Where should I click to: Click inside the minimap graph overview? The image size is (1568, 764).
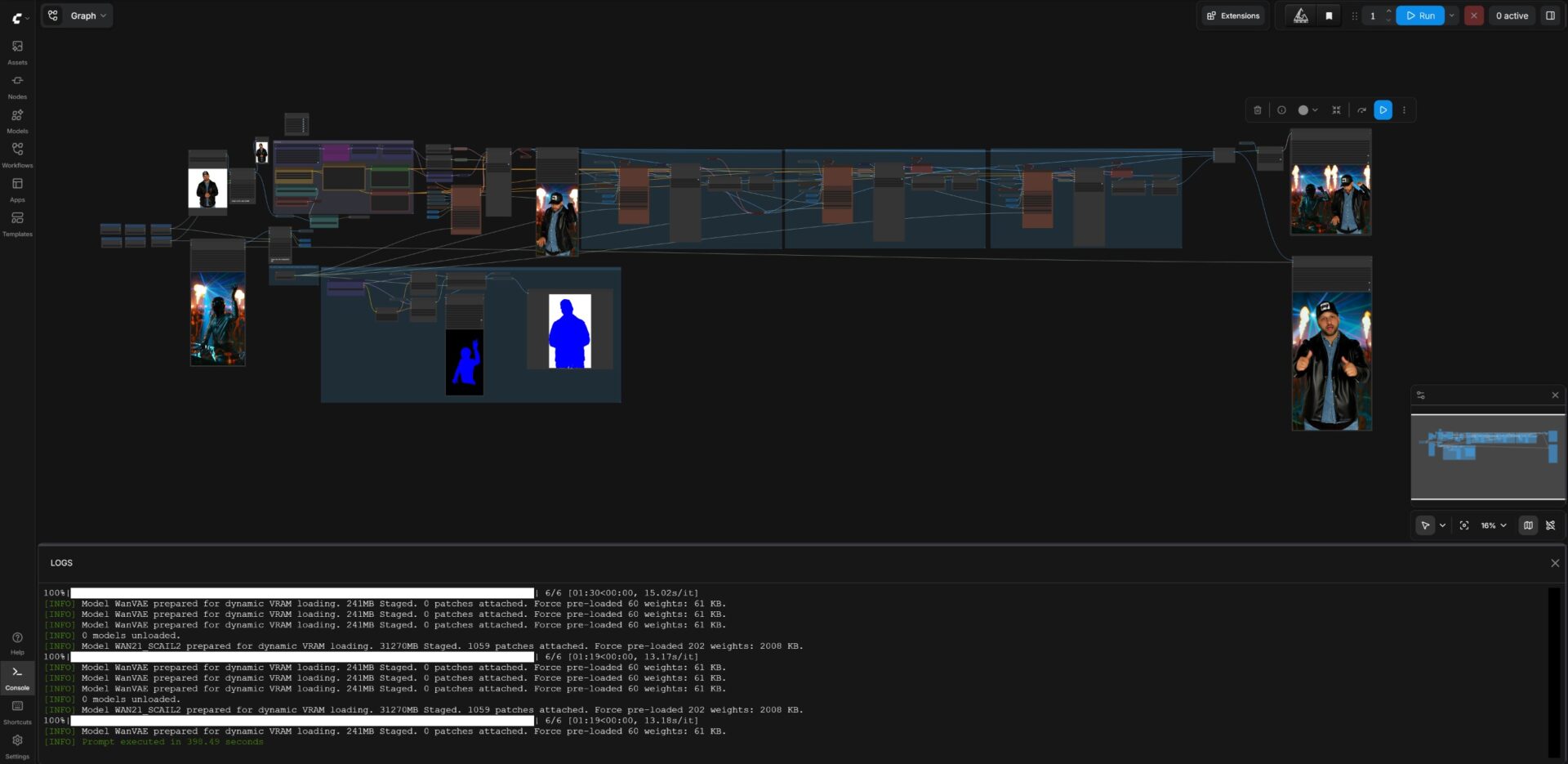click(x=1488, y=457)
